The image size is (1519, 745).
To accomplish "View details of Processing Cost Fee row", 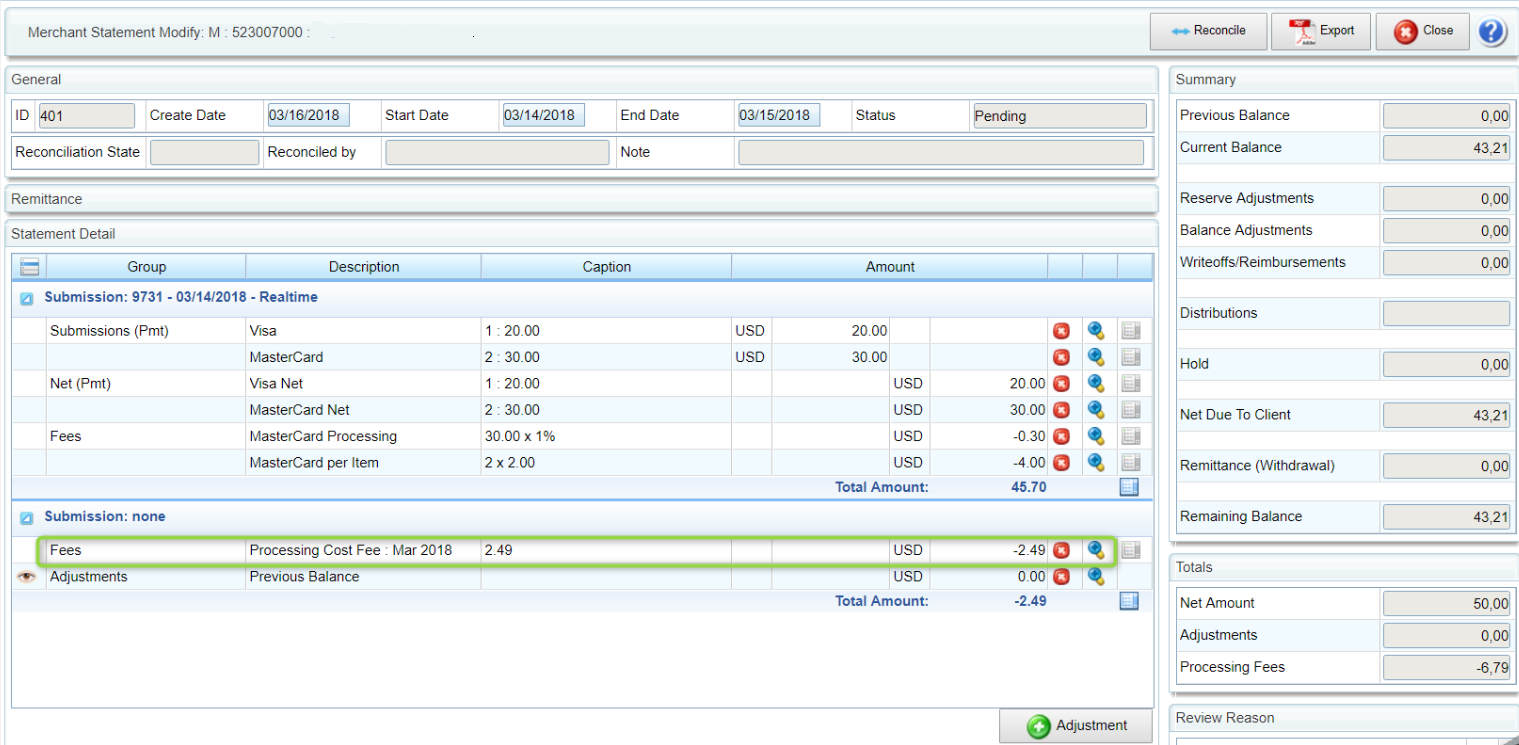I will tap(1096, 550).
